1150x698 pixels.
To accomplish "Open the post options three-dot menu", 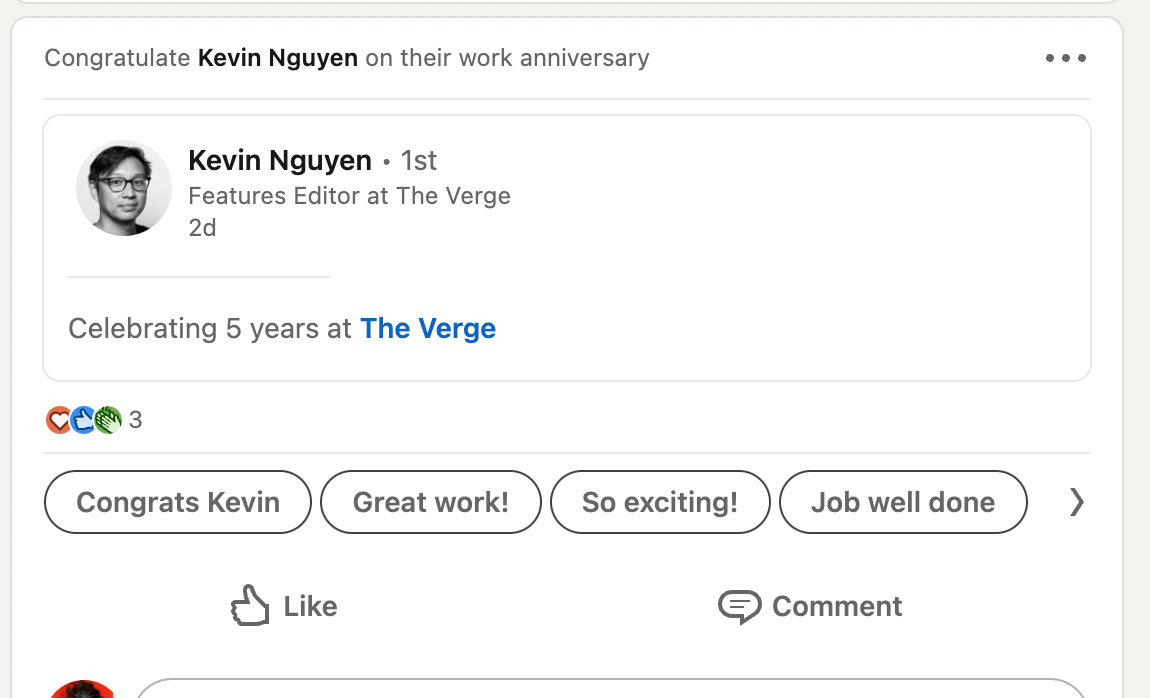I will click(x=1065, y=58).
